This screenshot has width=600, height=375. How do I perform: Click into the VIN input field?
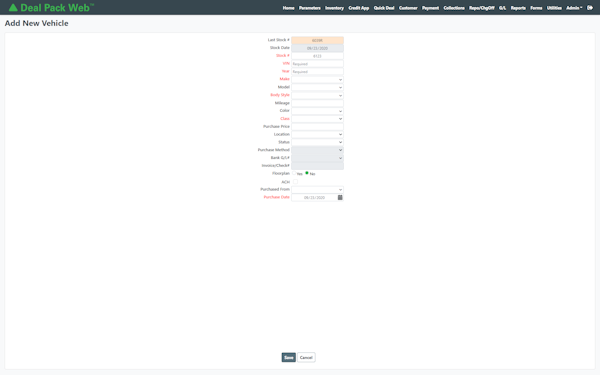[317, 64]
